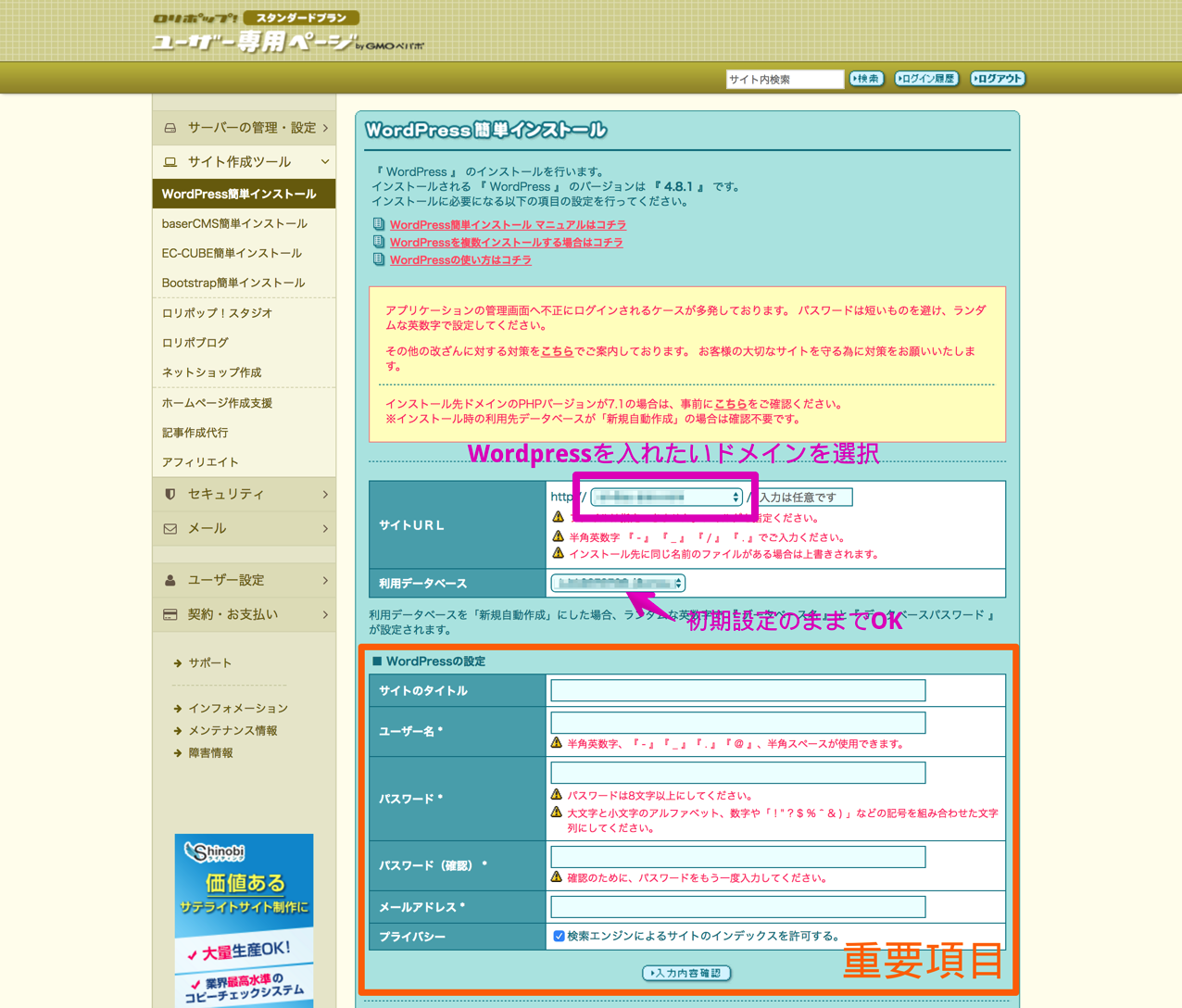
Task: Open the インフォメーション link in sidebar
Action: click(238, 709)
